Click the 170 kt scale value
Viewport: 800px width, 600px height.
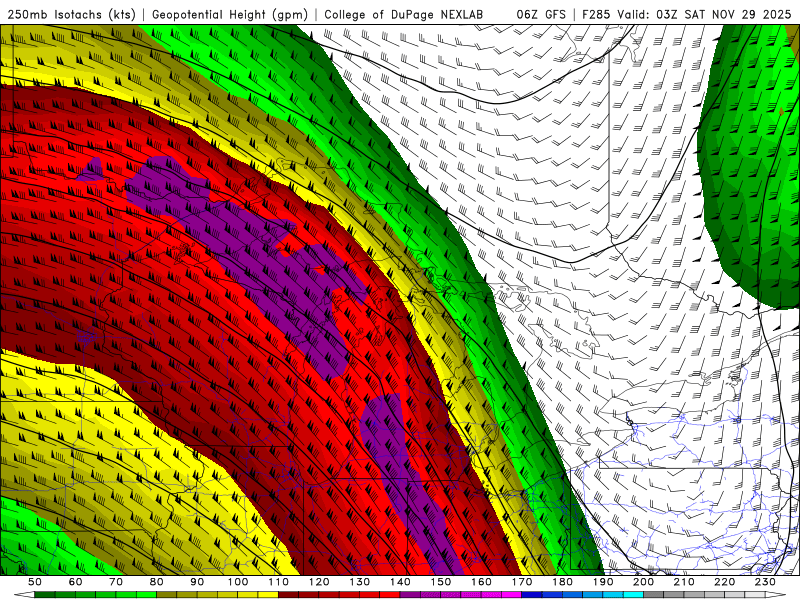click(521, 582)
